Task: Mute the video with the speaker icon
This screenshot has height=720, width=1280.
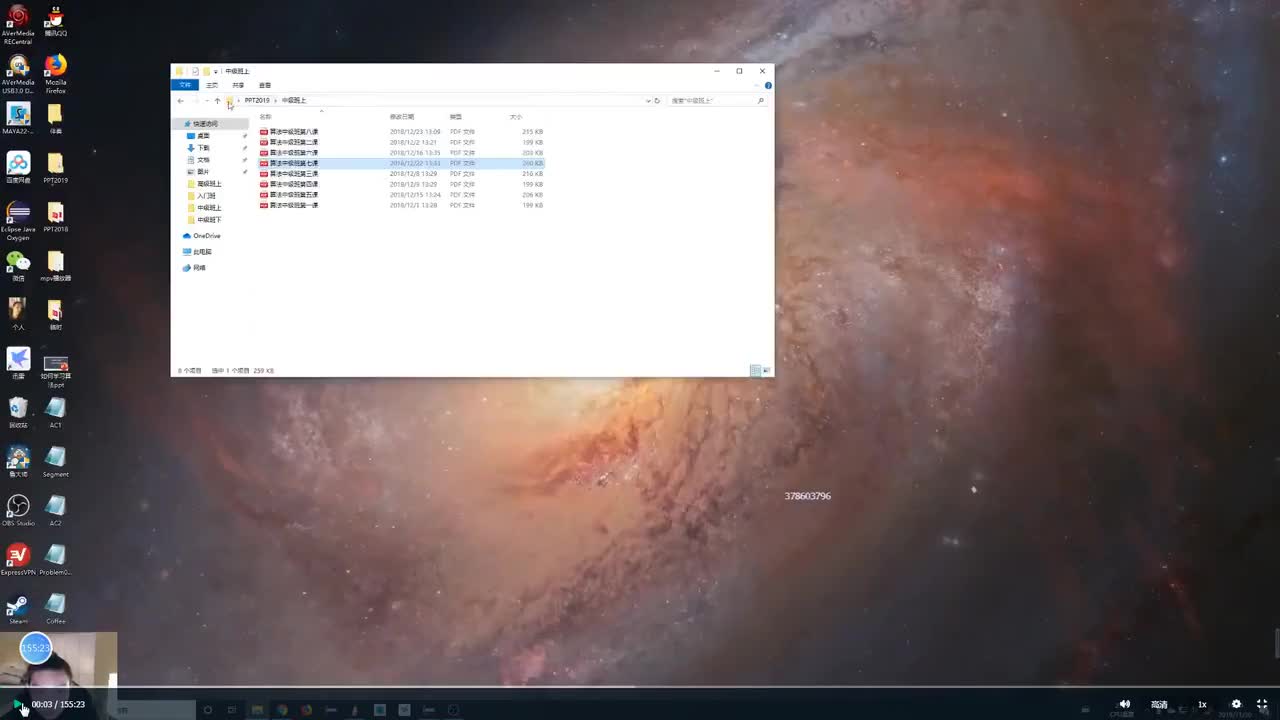Action: coord(1125,704)
